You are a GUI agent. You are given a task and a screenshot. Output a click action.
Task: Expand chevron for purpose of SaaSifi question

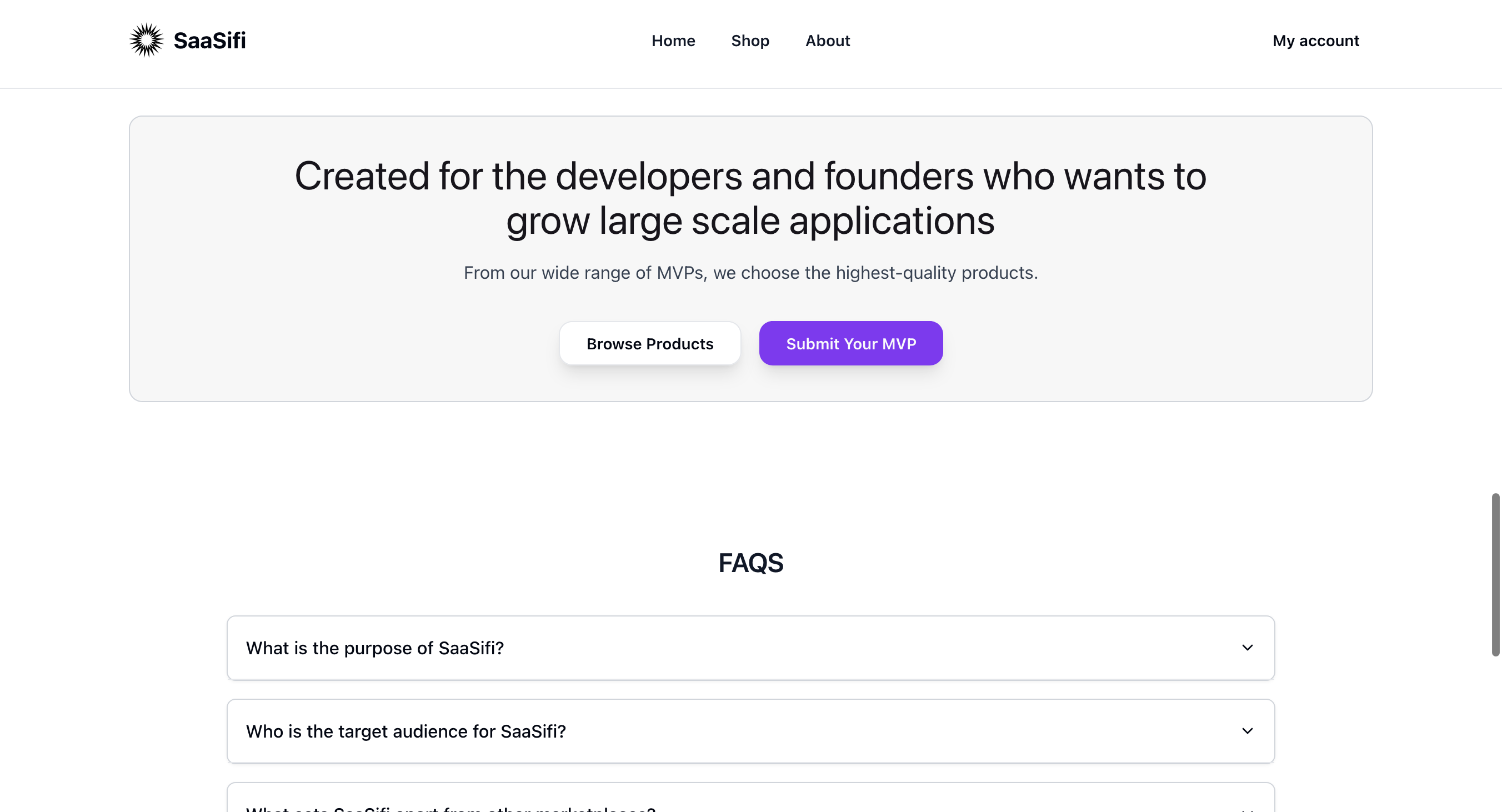[1247, 648]
